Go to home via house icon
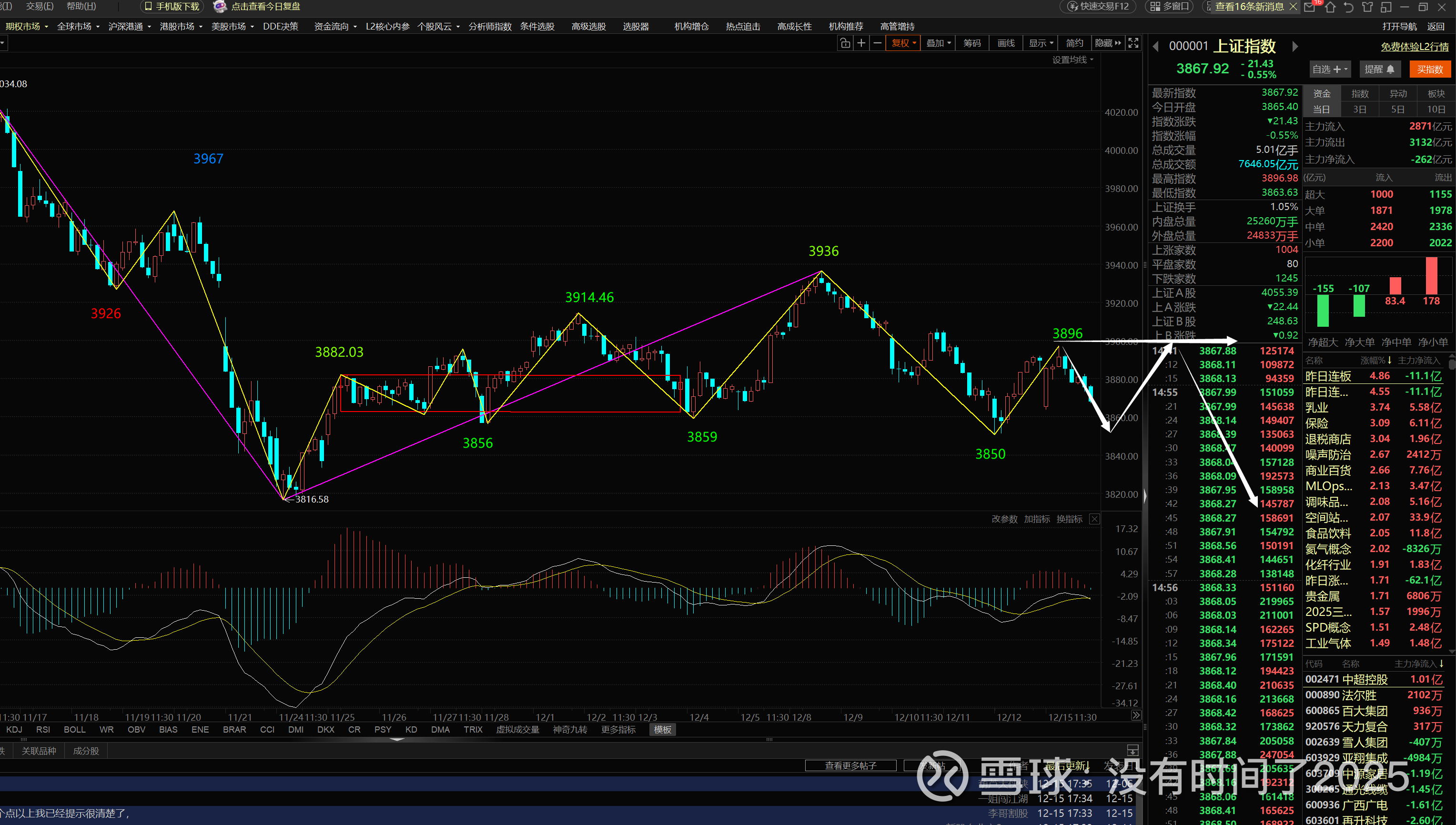The width and height of the screenshot is (1456, 825). 1330,7
